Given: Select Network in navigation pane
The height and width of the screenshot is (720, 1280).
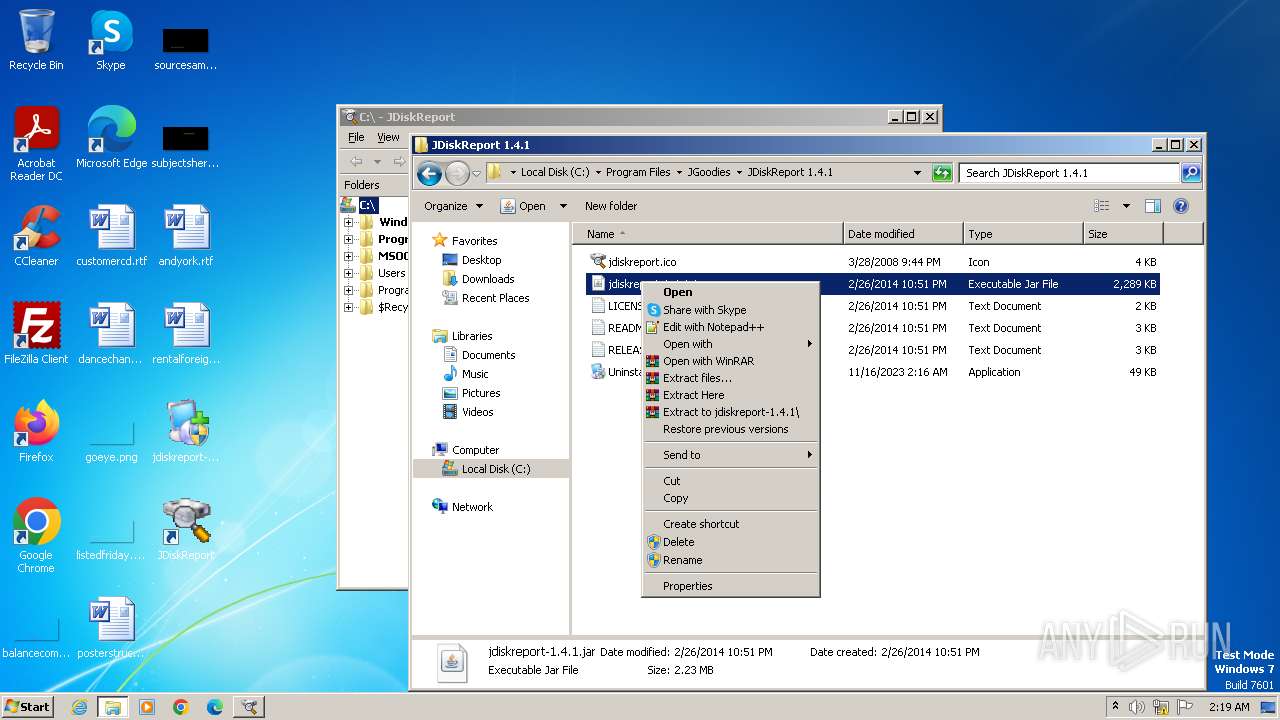Looking at the screenshot, I should pyautogui.click(x=472, y=507).
